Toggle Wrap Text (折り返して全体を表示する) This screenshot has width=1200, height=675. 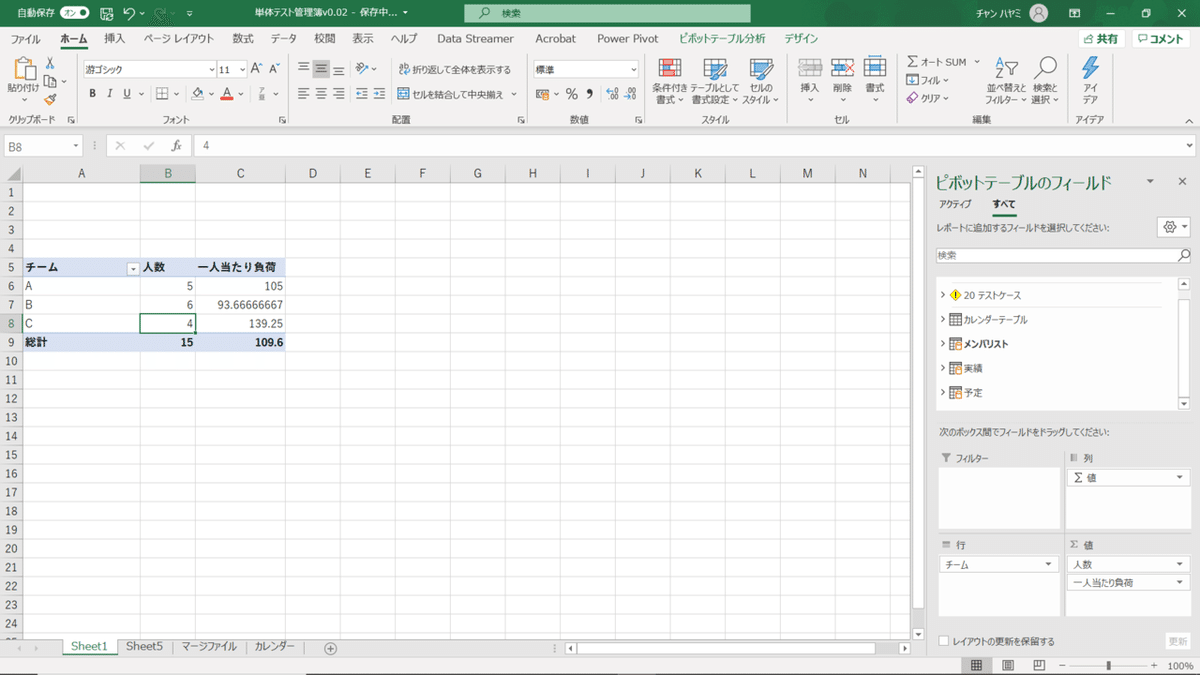click(454, 69)
